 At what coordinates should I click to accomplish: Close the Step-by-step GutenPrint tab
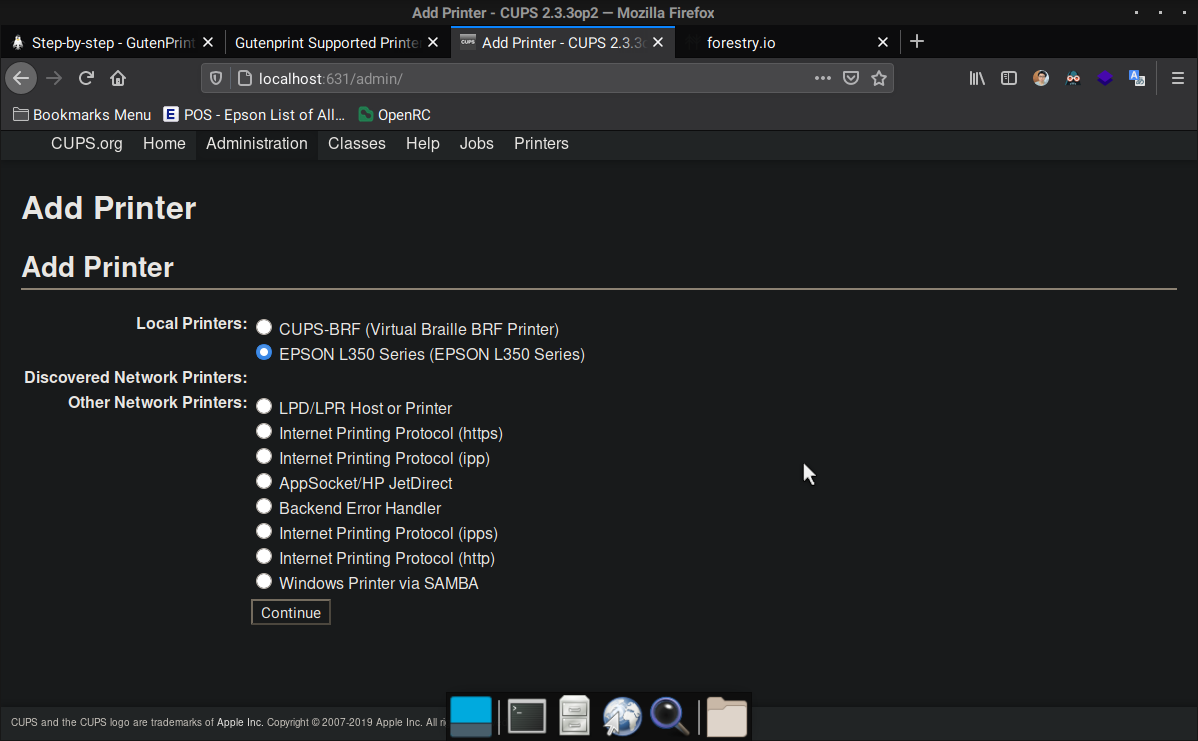208,43
